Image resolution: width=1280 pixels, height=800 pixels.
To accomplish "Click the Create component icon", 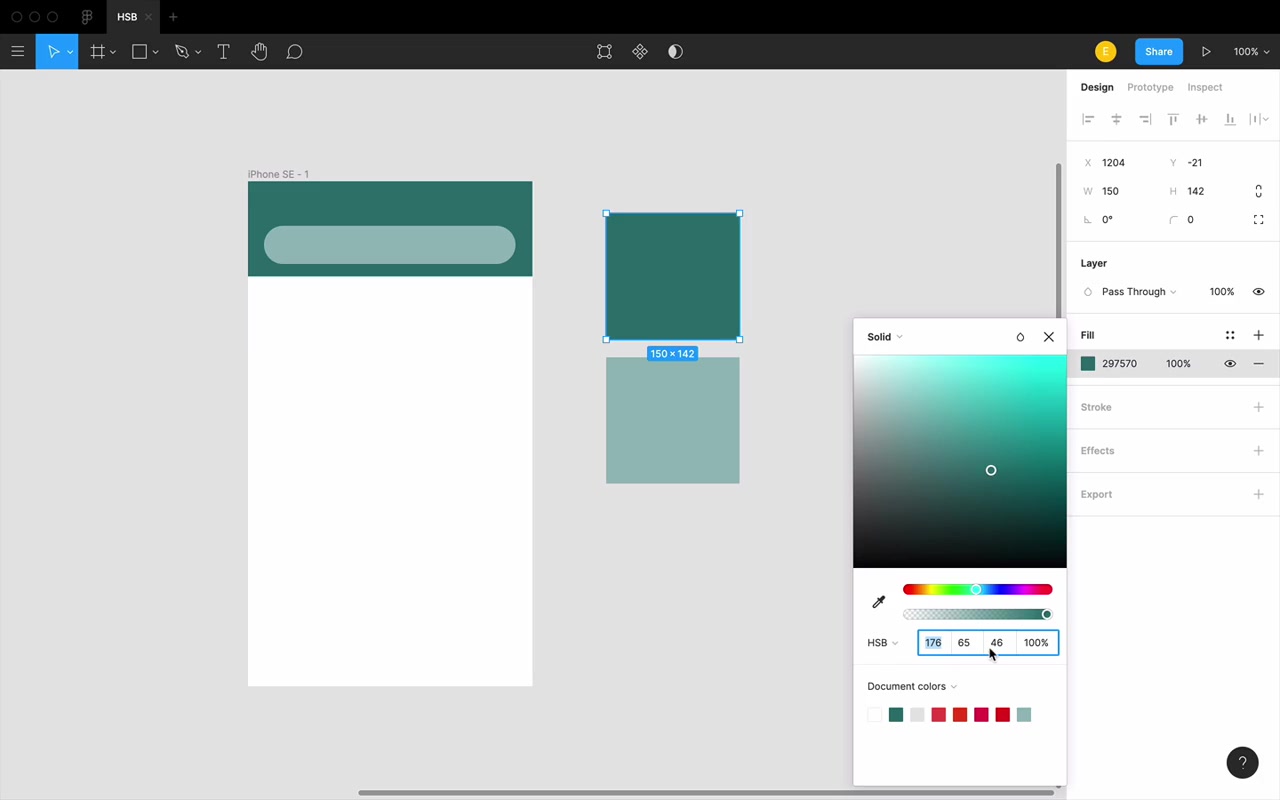I will [x=640, y=52].
